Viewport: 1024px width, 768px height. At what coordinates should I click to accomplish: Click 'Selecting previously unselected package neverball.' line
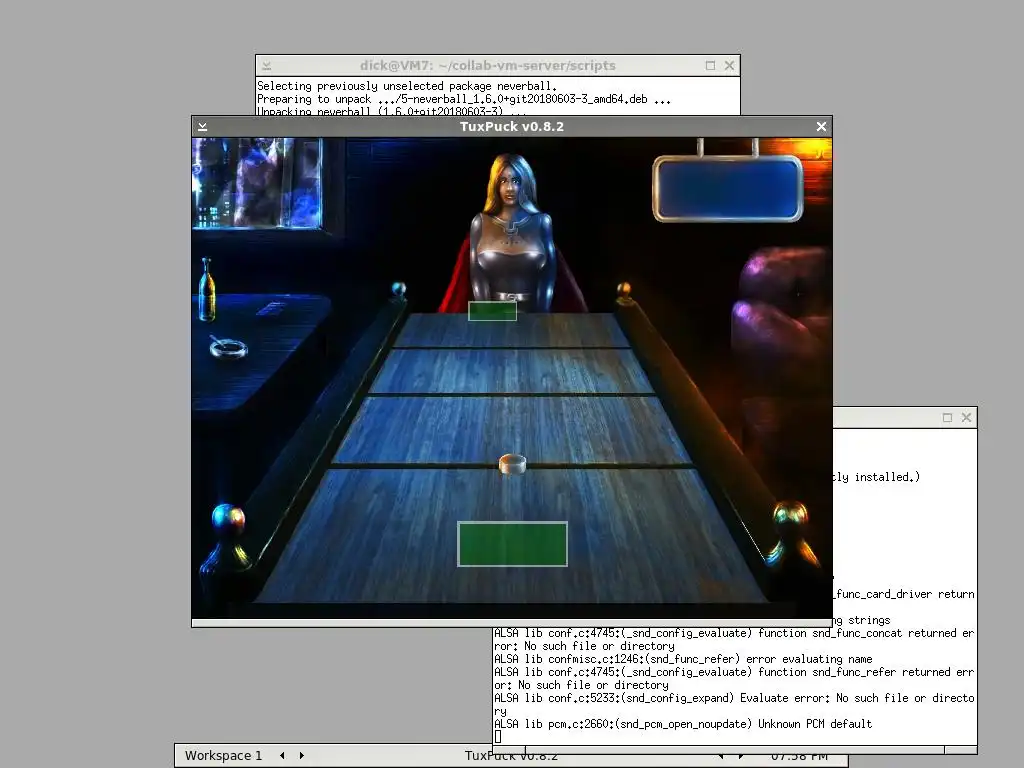click(407, 86)
